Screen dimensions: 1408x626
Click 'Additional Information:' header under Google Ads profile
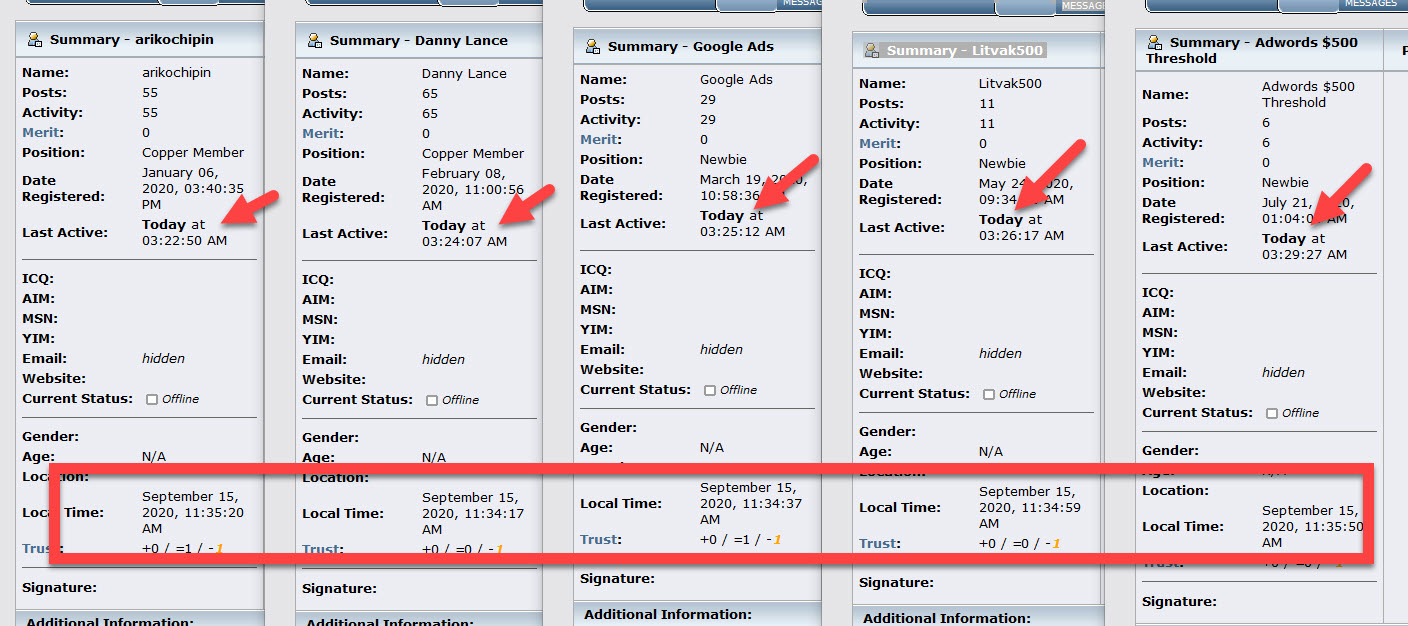pyautogui.click(x=668, y=614)
